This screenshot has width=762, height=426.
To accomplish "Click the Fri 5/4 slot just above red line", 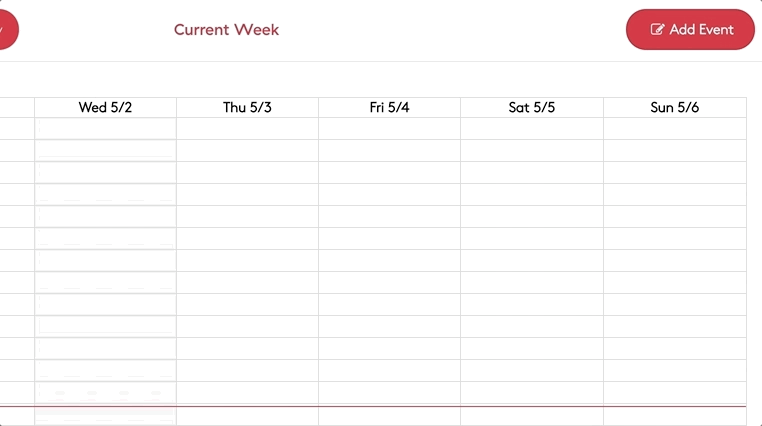I will 389,393.
